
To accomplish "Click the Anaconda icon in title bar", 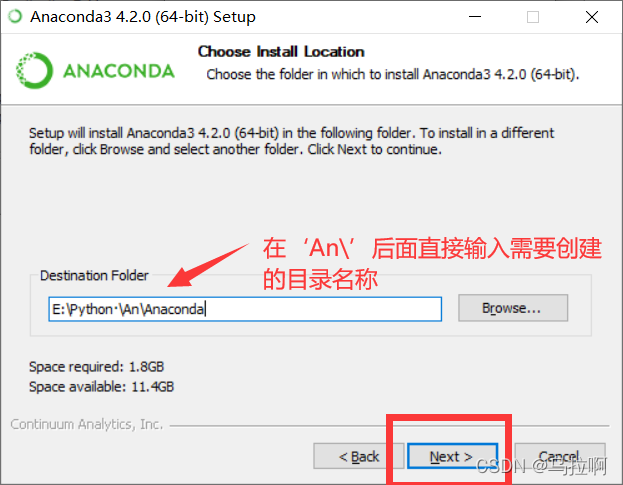I will coord(15,17).
